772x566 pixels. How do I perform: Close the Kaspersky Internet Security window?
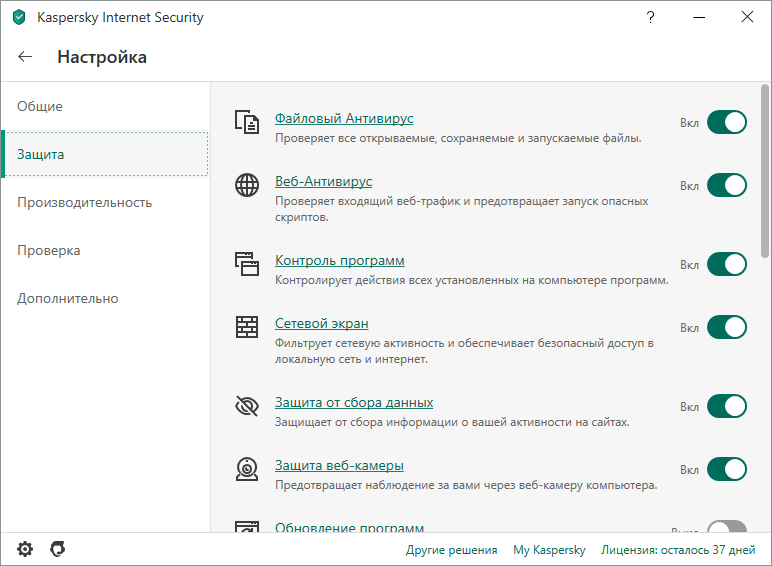pos(747,17)
